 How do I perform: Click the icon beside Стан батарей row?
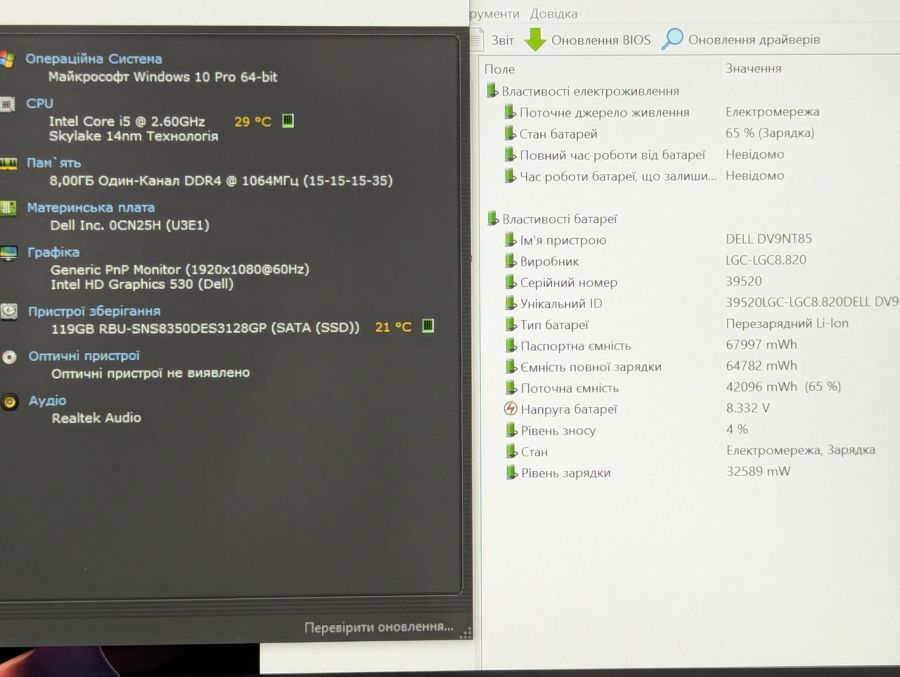tap(510, 133)
